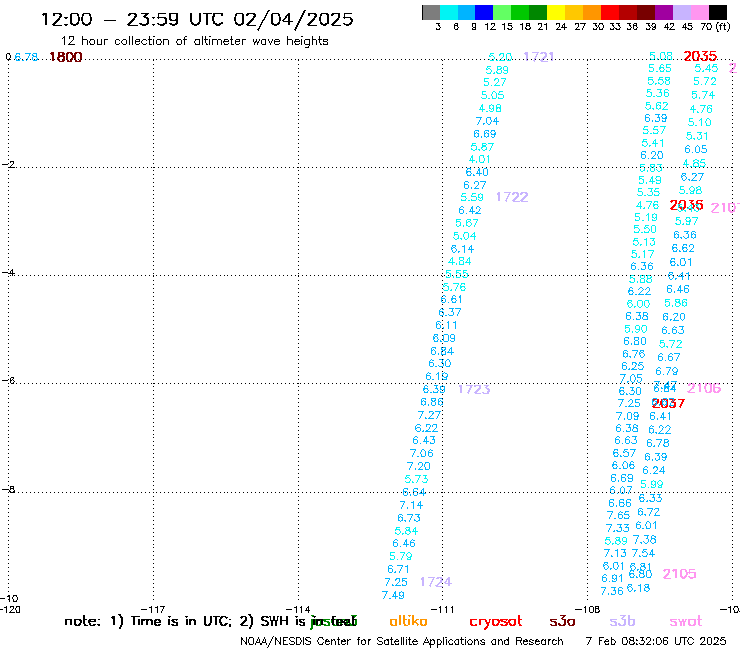Viewport: 740px width, 650px height.
Task: Click the wave height value '6.05'
Action: coord(696,150)
